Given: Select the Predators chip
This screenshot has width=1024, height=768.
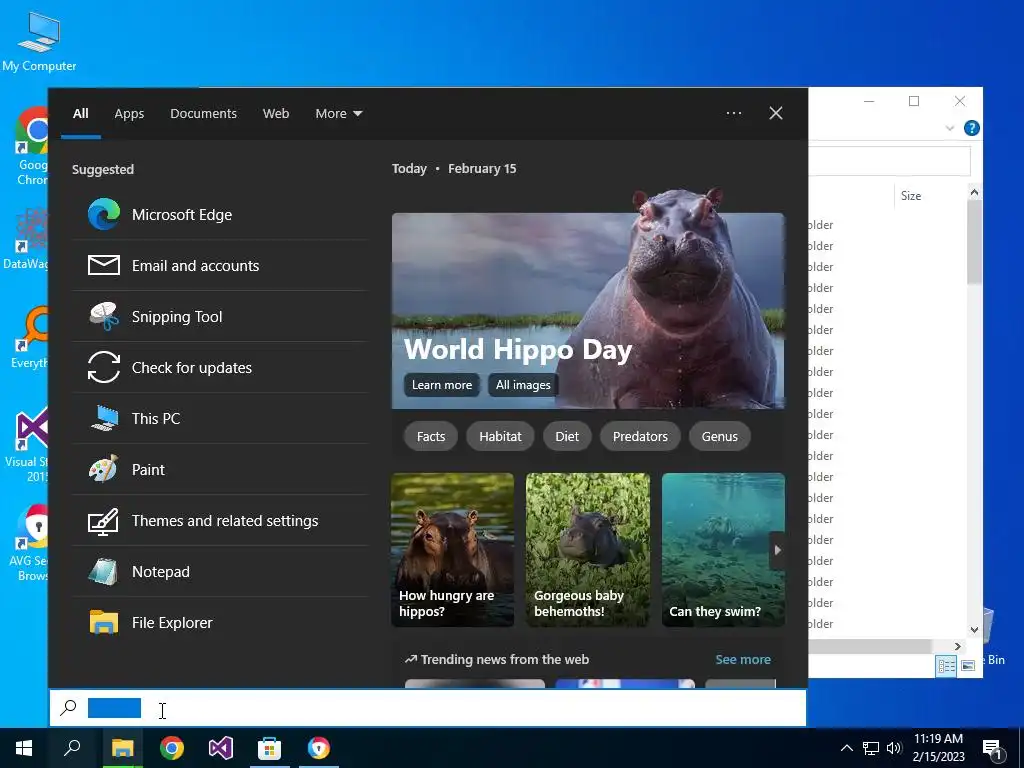Looking at the screenshot, I should (640, 436).
